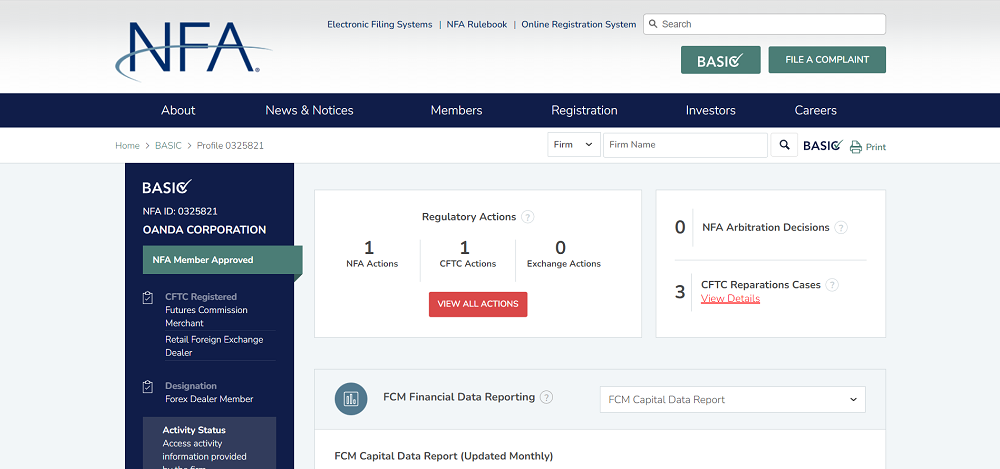This screenshot has height=469, width=1000.
Task: Open the Careers menu
Action: 816,110
